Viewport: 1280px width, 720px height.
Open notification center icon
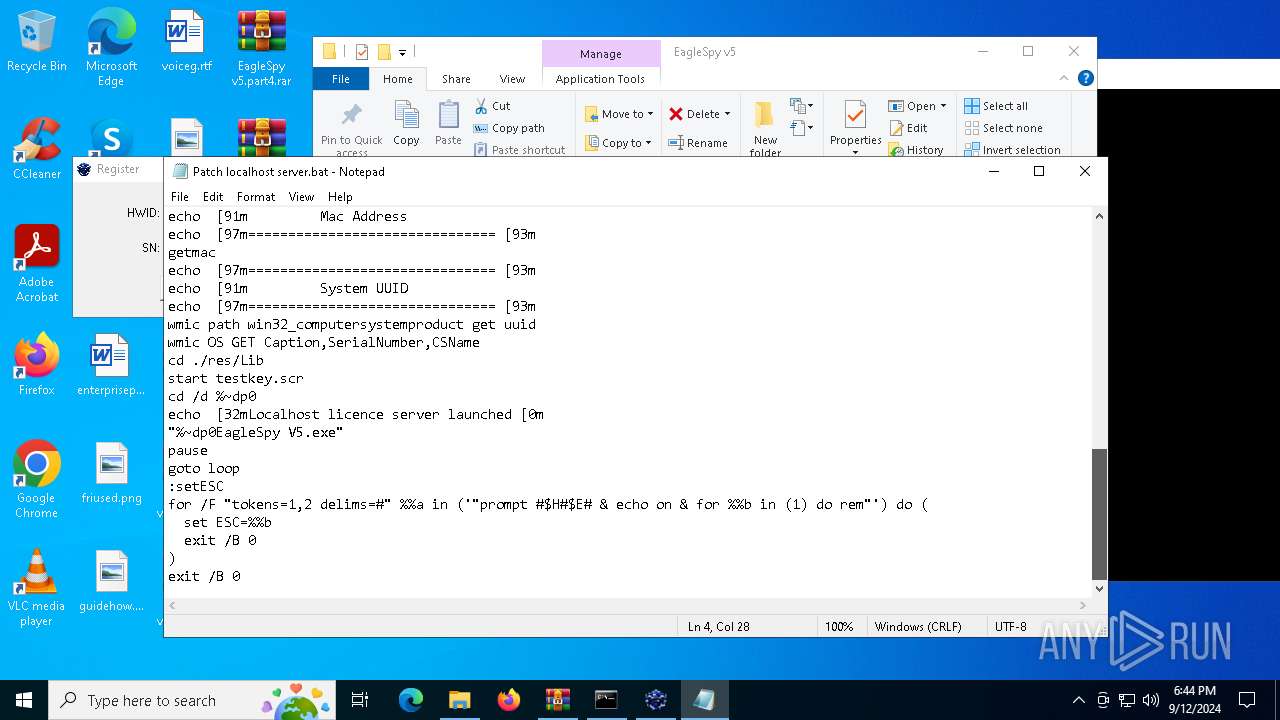pos(1247,700)
